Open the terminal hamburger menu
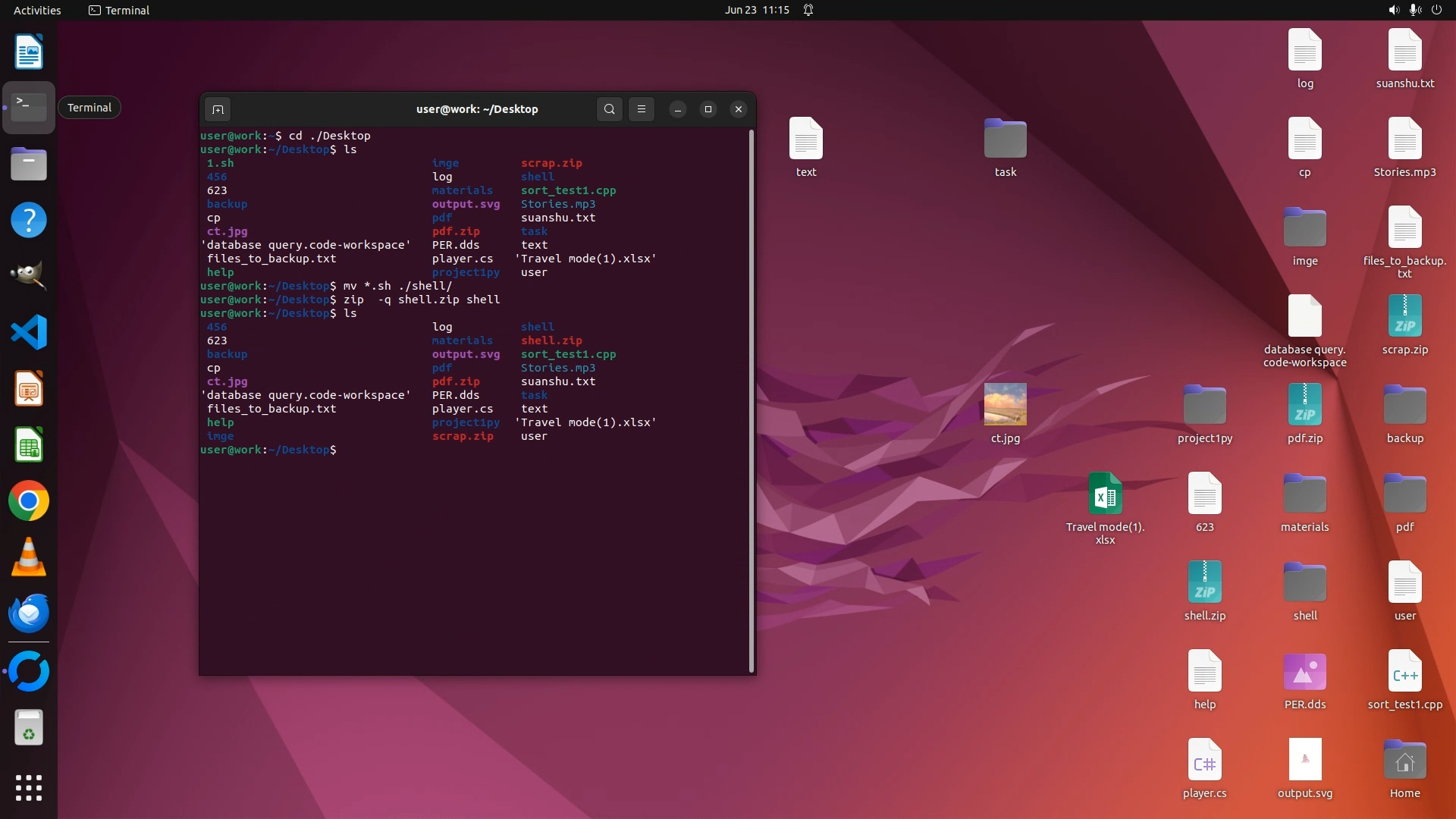Viewport: 1456px width, 819px height. pos(642,109)
